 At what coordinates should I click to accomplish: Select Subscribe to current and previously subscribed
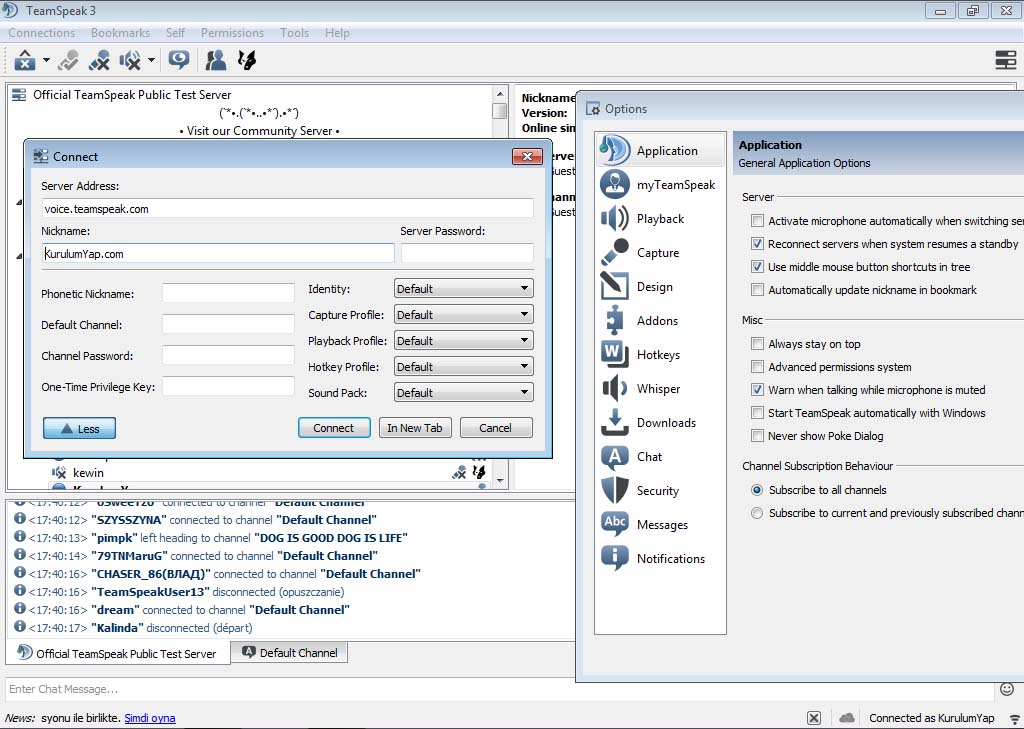pos(757,513)
